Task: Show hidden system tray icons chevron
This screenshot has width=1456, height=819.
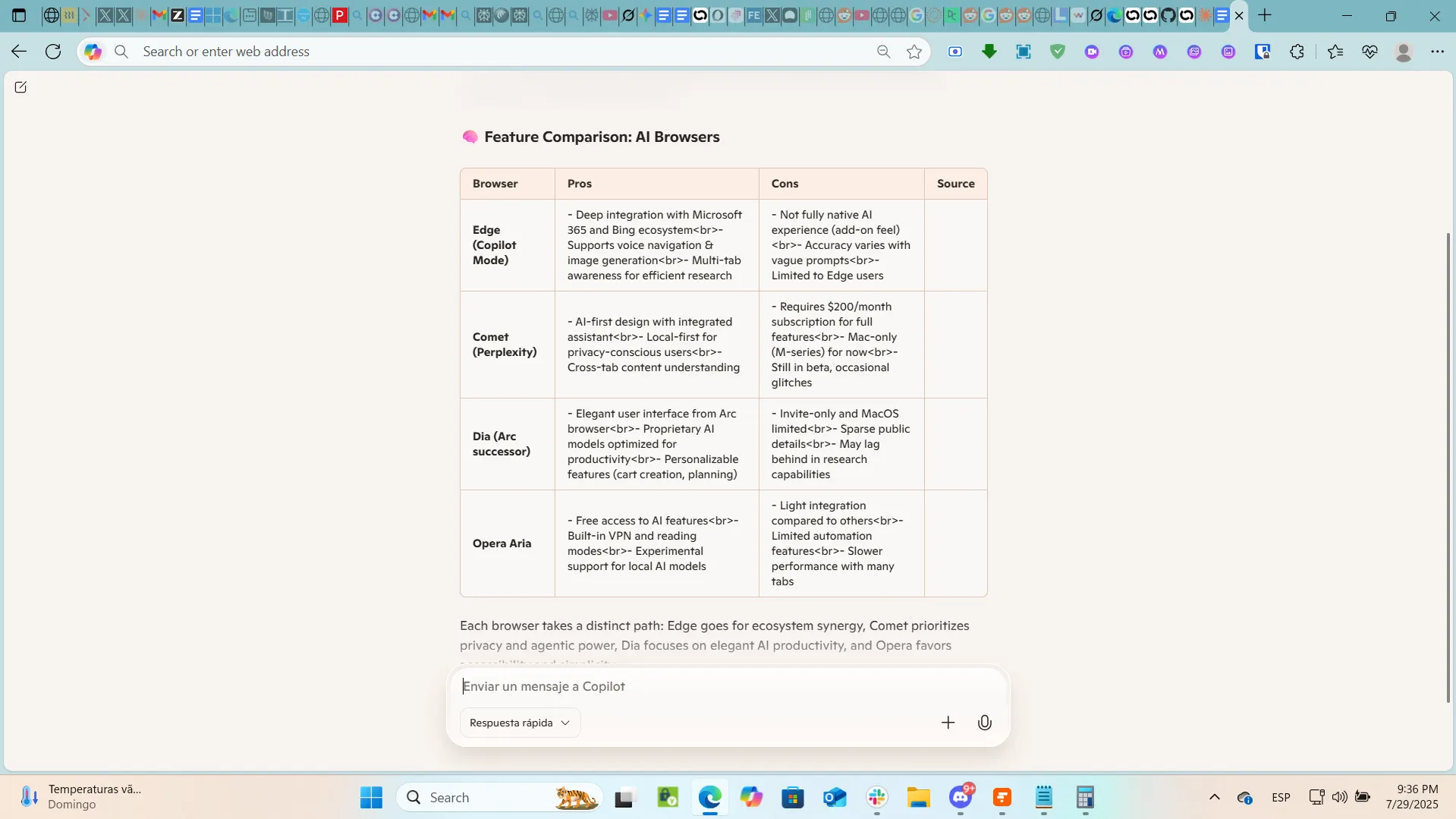Action: point(1214,797)
